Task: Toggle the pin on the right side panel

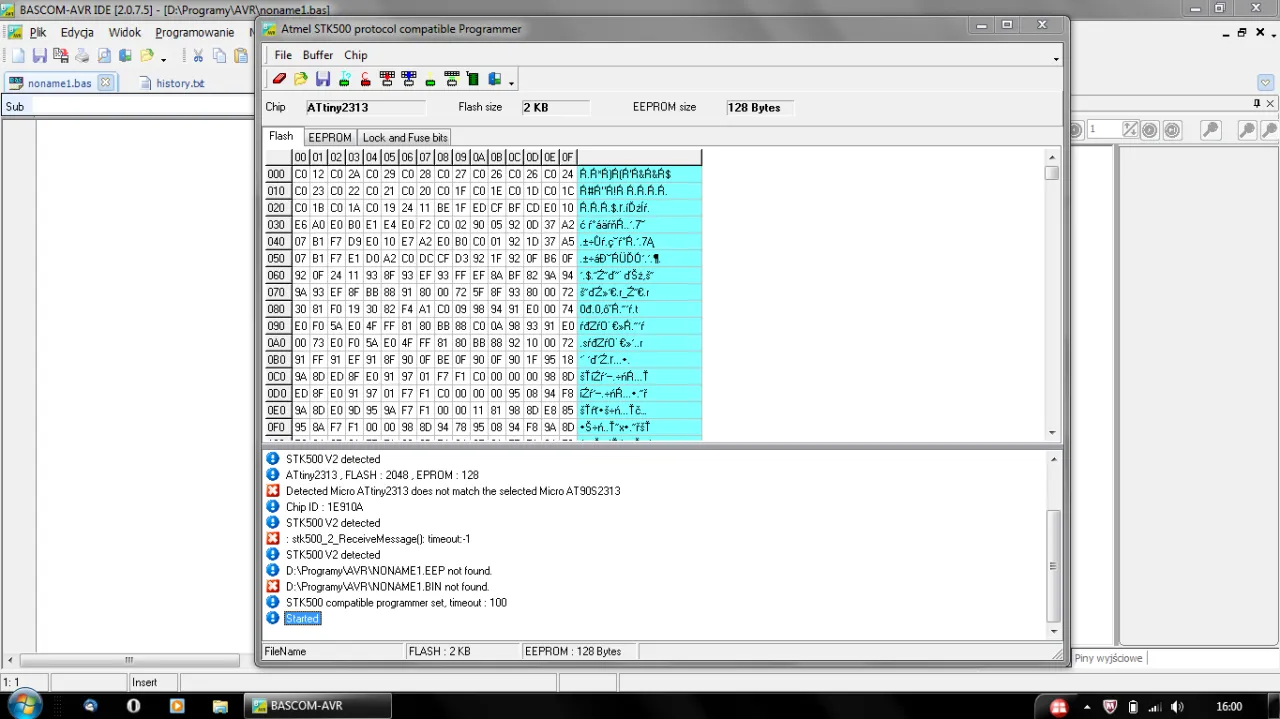Action: click(1257, 103)
